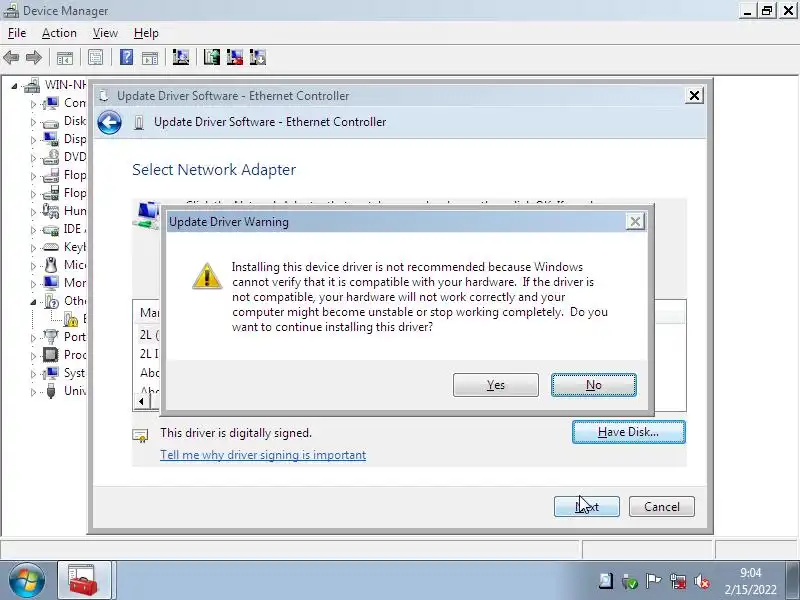
Task: Open the Action menu
Action: [59, 33]
